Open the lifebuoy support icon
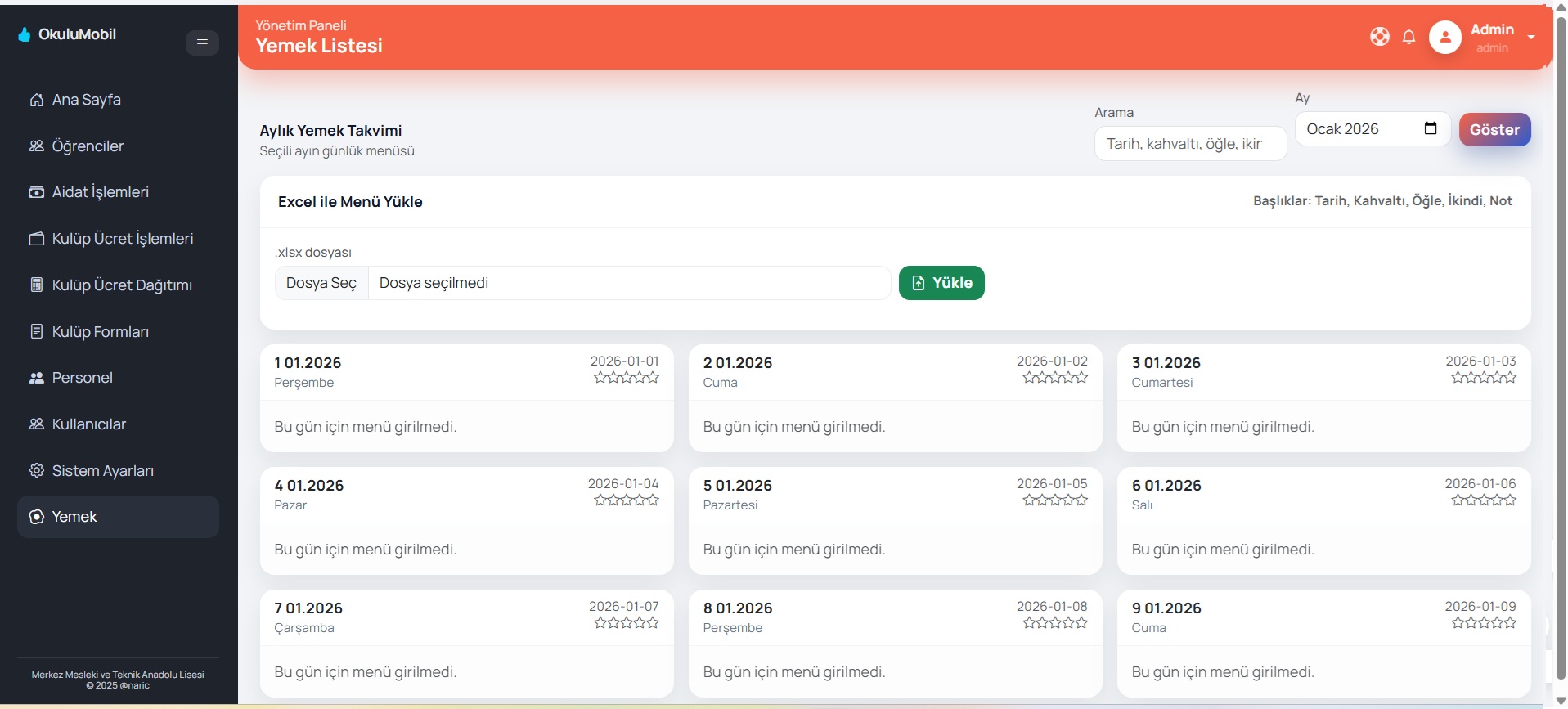The image size is (1568, 709). click(1379, 37)
